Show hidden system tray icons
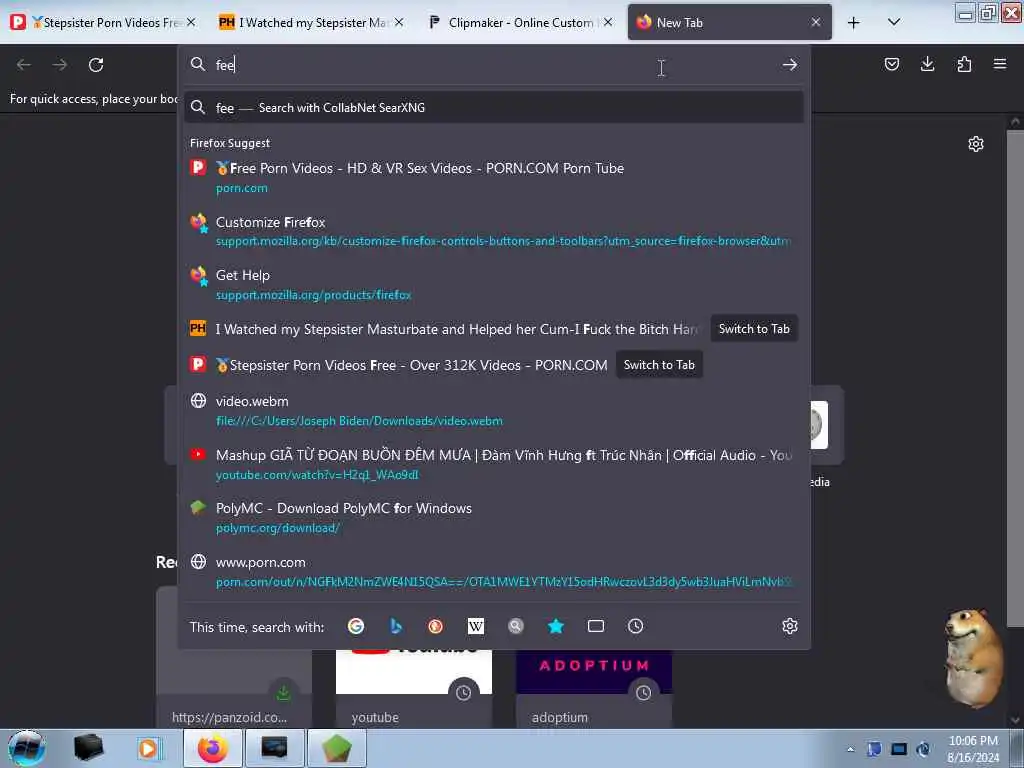 pyautogui.click(x=850, y=749)
